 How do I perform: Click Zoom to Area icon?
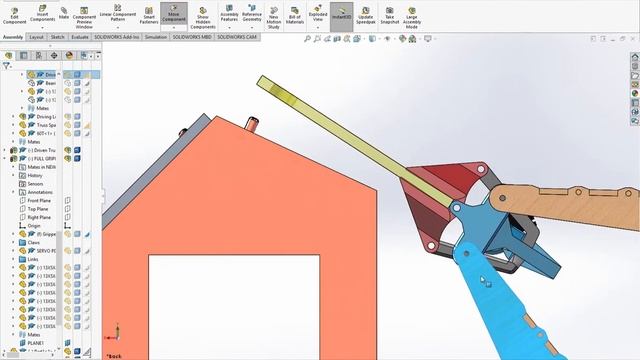click(x=317, y=39)
